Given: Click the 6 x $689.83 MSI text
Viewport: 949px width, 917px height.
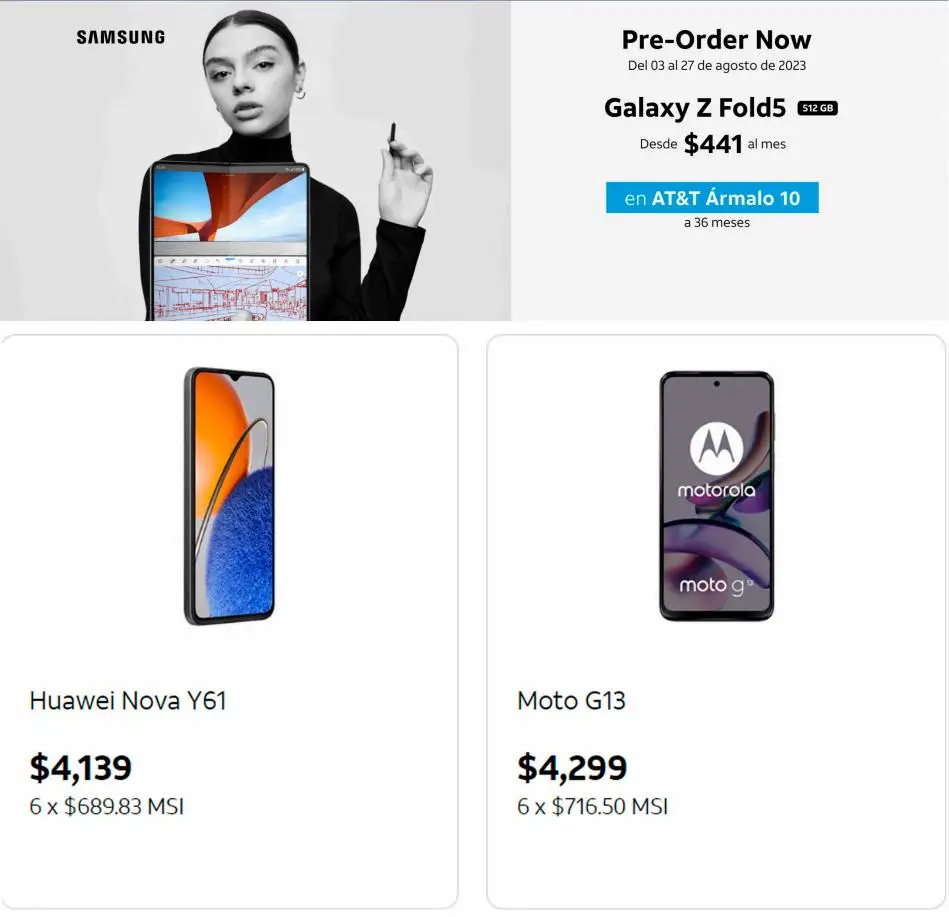Looking at the screenshot, I should point(107,806).
